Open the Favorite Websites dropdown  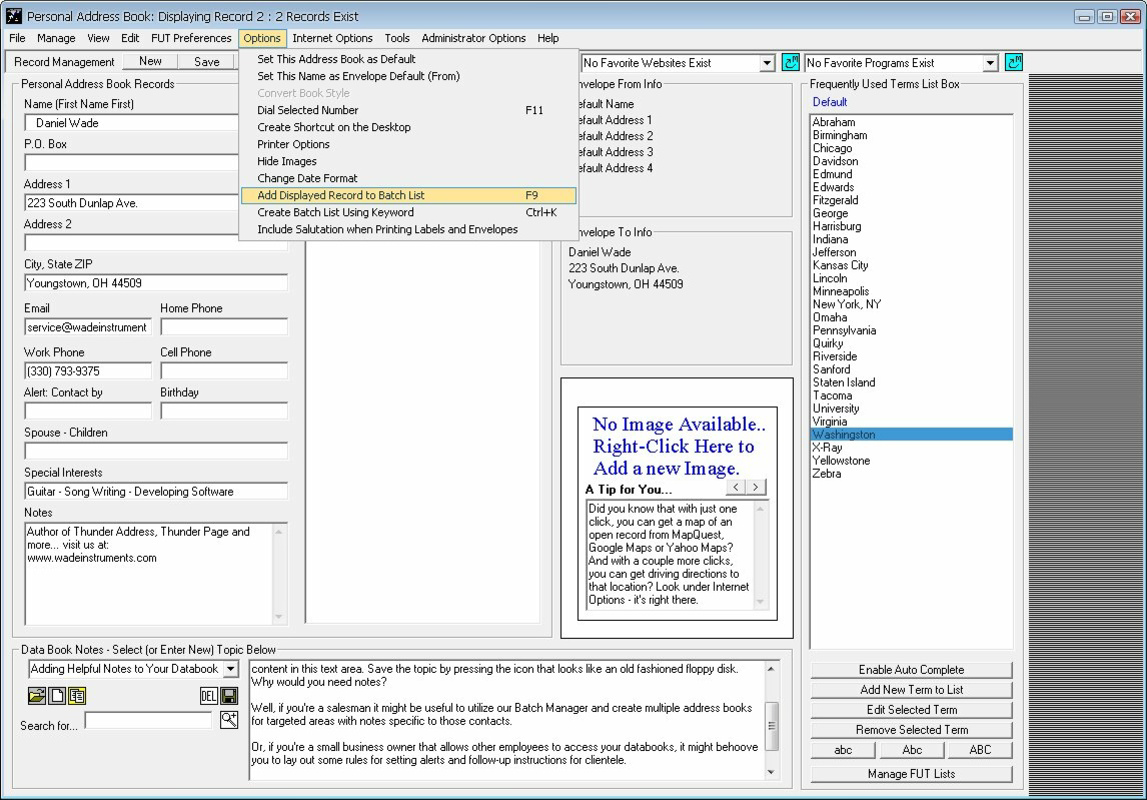click(x=767, y=64)
